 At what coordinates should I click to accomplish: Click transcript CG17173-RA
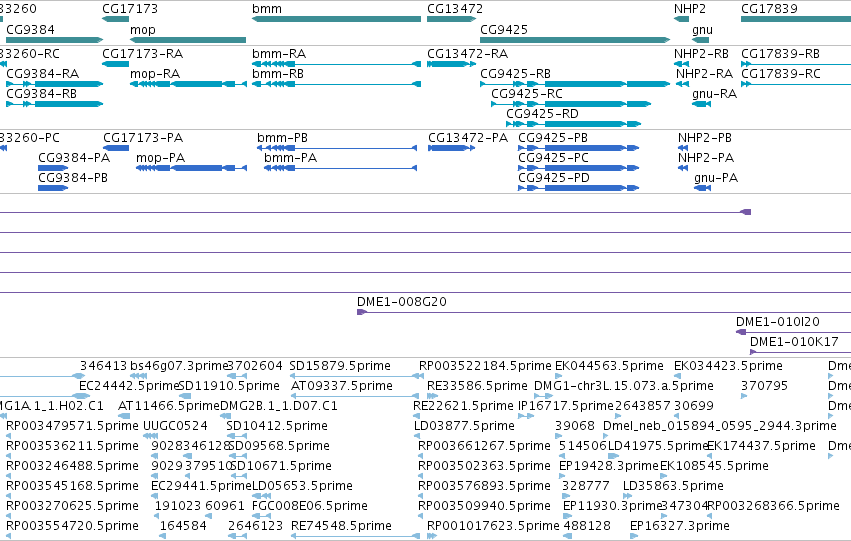coord(116,64)
